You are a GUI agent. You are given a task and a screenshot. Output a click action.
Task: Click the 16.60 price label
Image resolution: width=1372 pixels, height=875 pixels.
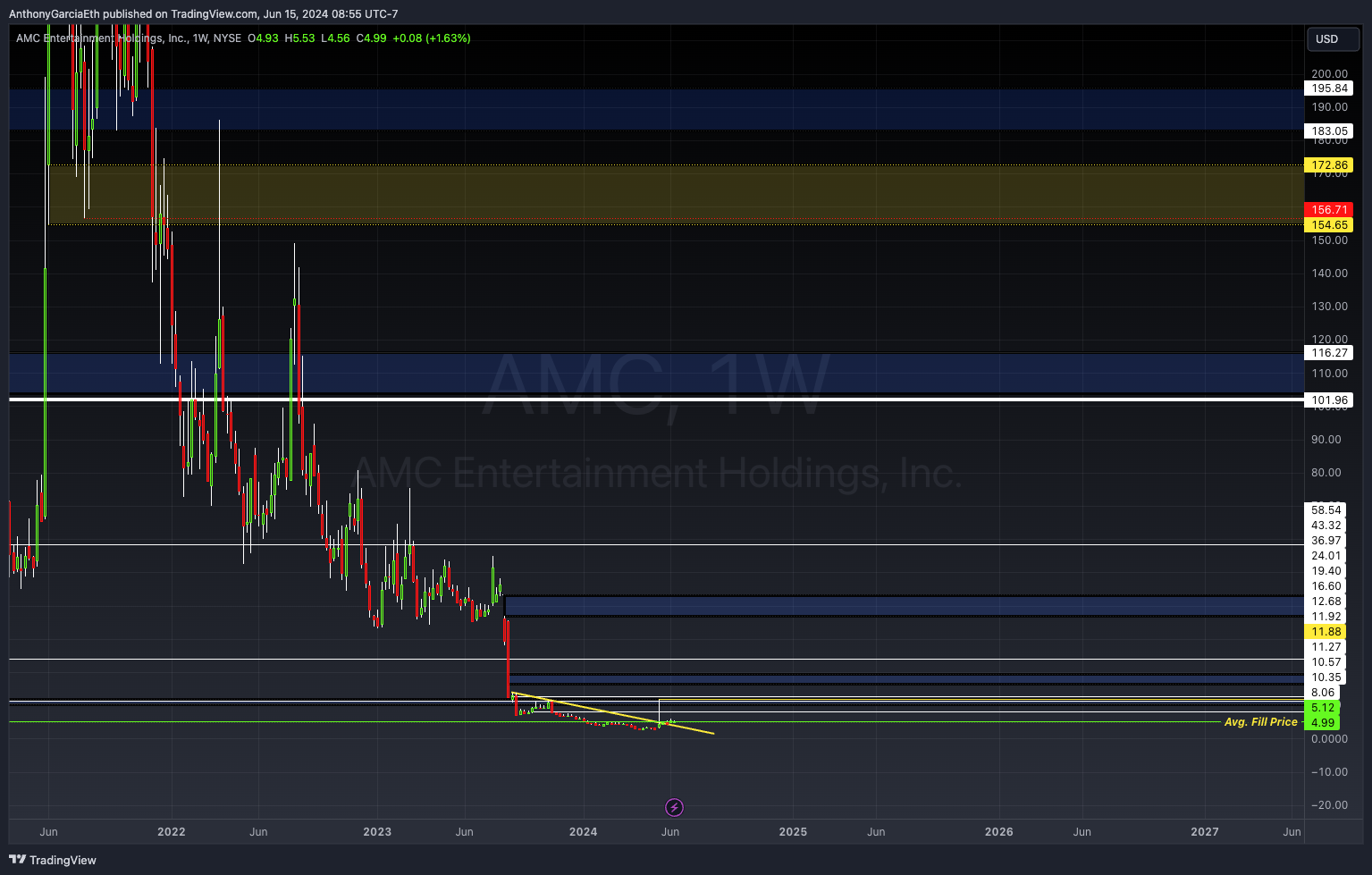1326,586
